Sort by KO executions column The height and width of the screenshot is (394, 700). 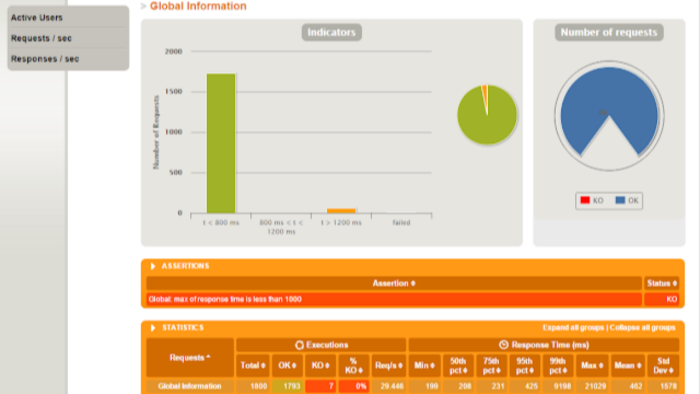[x=320, y=365]
